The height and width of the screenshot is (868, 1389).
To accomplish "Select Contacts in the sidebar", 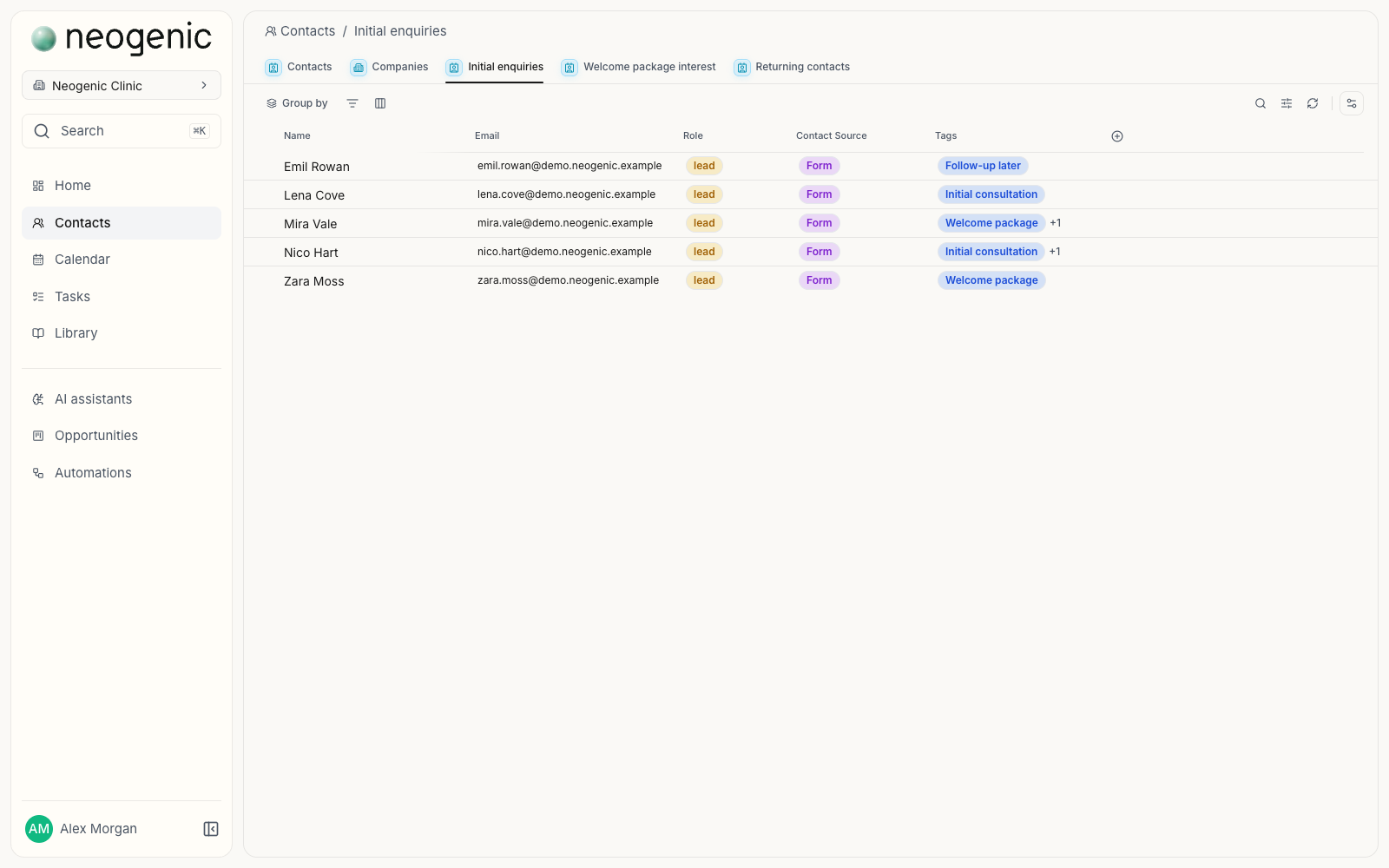I will tap(122, 223).
